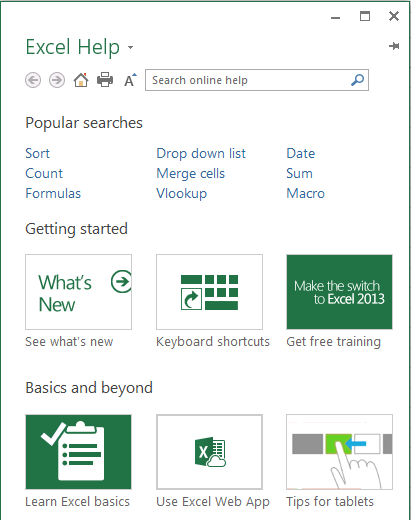
Task: Close the Excel Help window
Action: tap(394, 16)
